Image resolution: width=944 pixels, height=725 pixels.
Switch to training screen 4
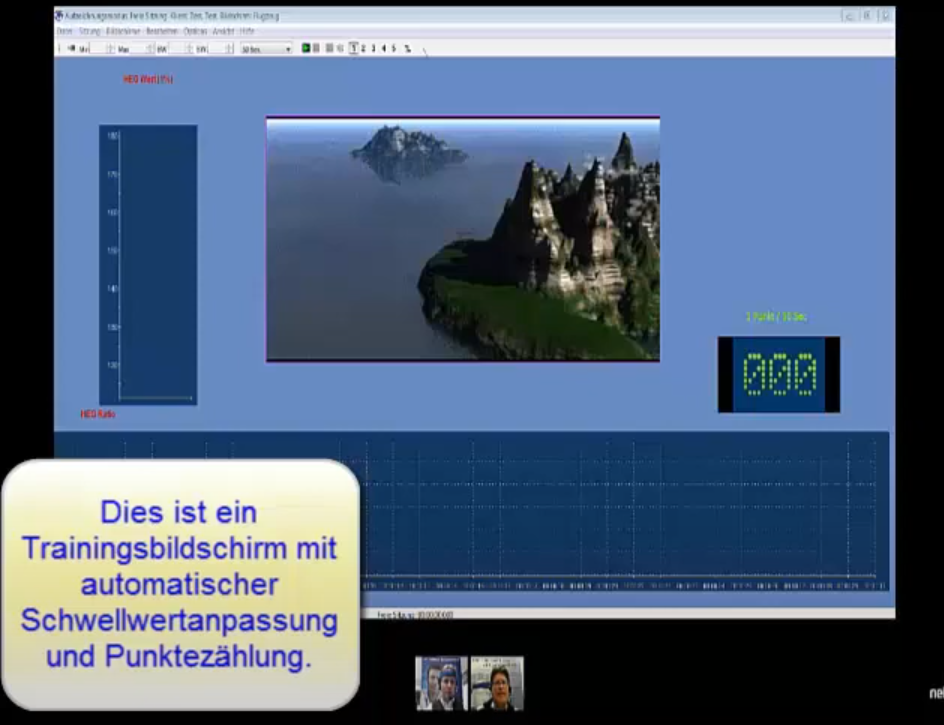pos(384,48)
